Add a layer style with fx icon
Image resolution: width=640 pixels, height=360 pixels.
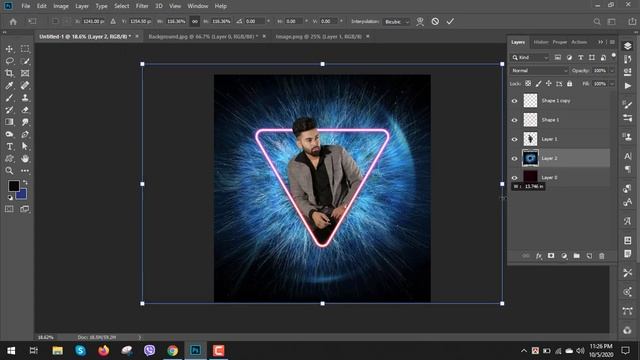coord(538,256)
